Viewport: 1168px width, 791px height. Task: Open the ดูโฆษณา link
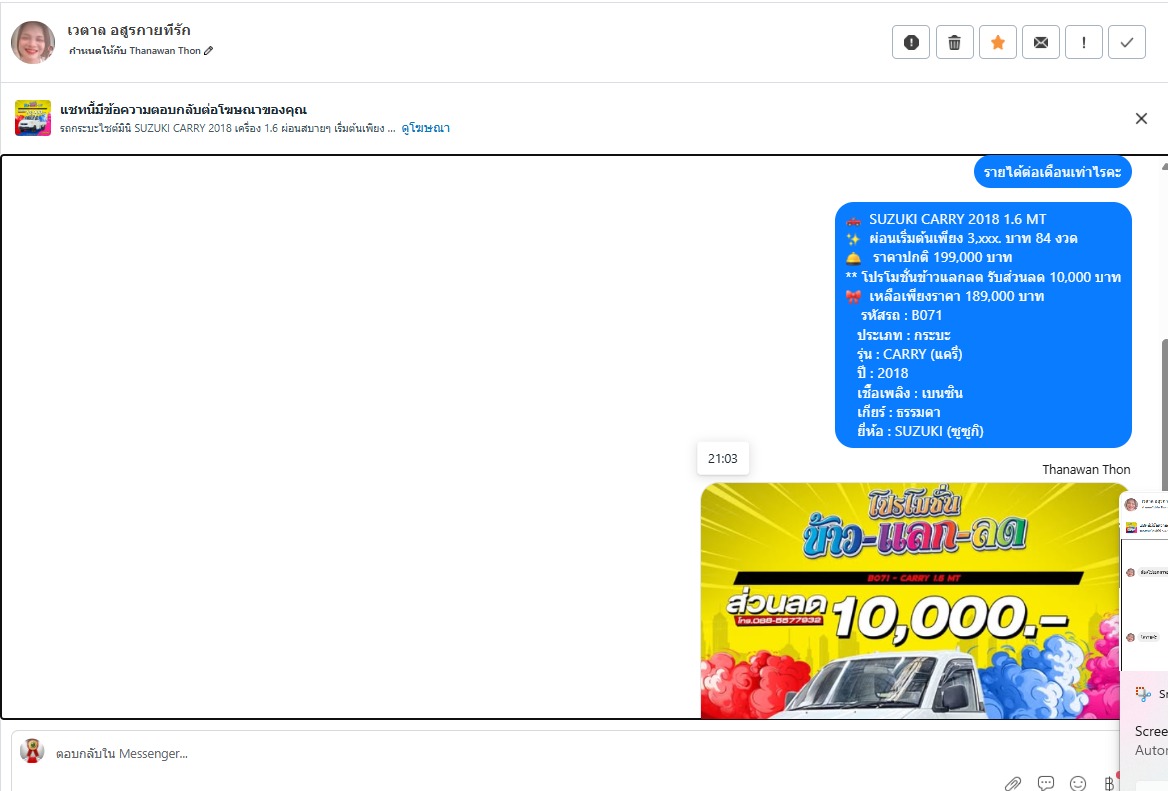425,128
